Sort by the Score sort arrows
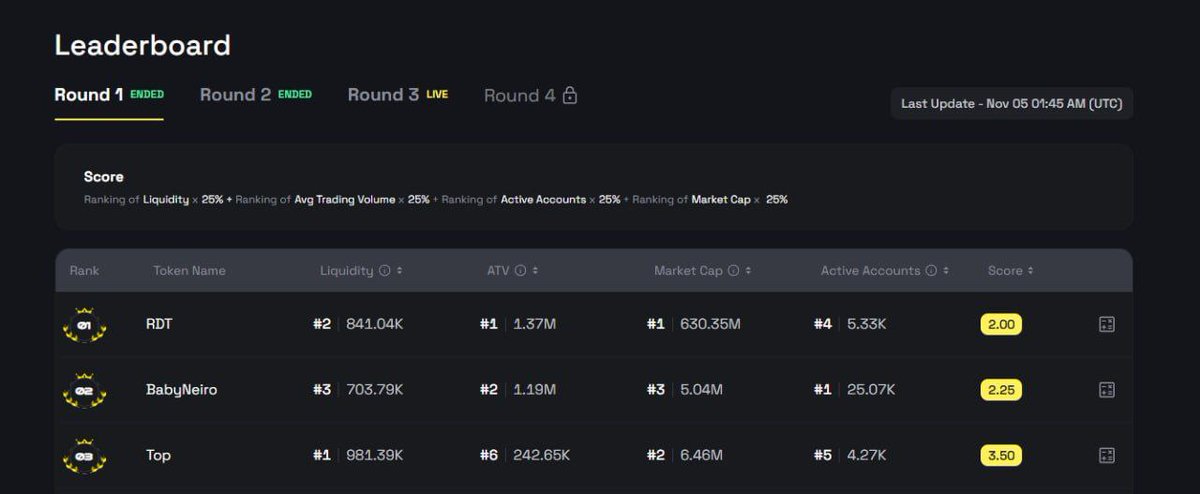The height and width of the screenshot is (494, 1200). (1031, 271)
